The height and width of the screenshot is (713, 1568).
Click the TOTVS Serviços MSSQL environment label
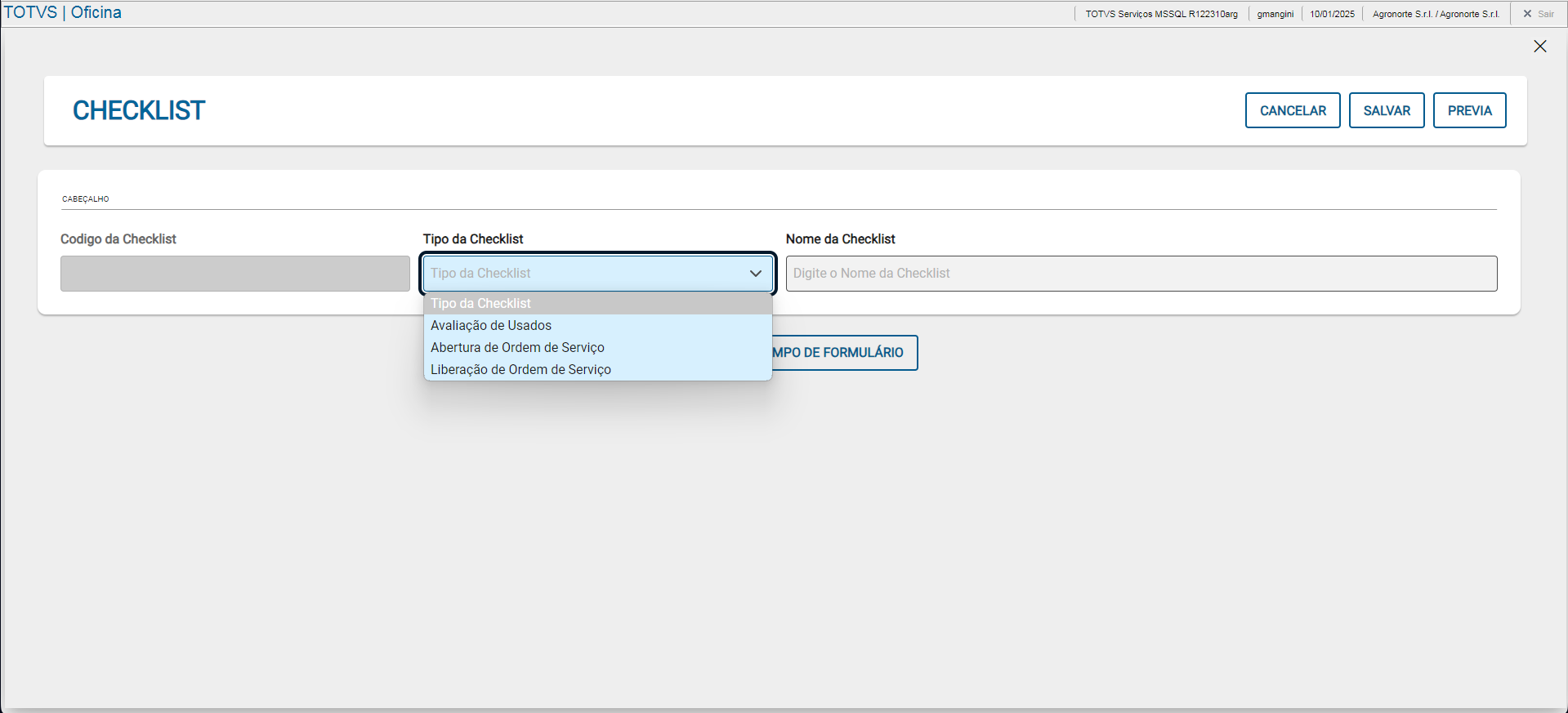click(1161, 14)
